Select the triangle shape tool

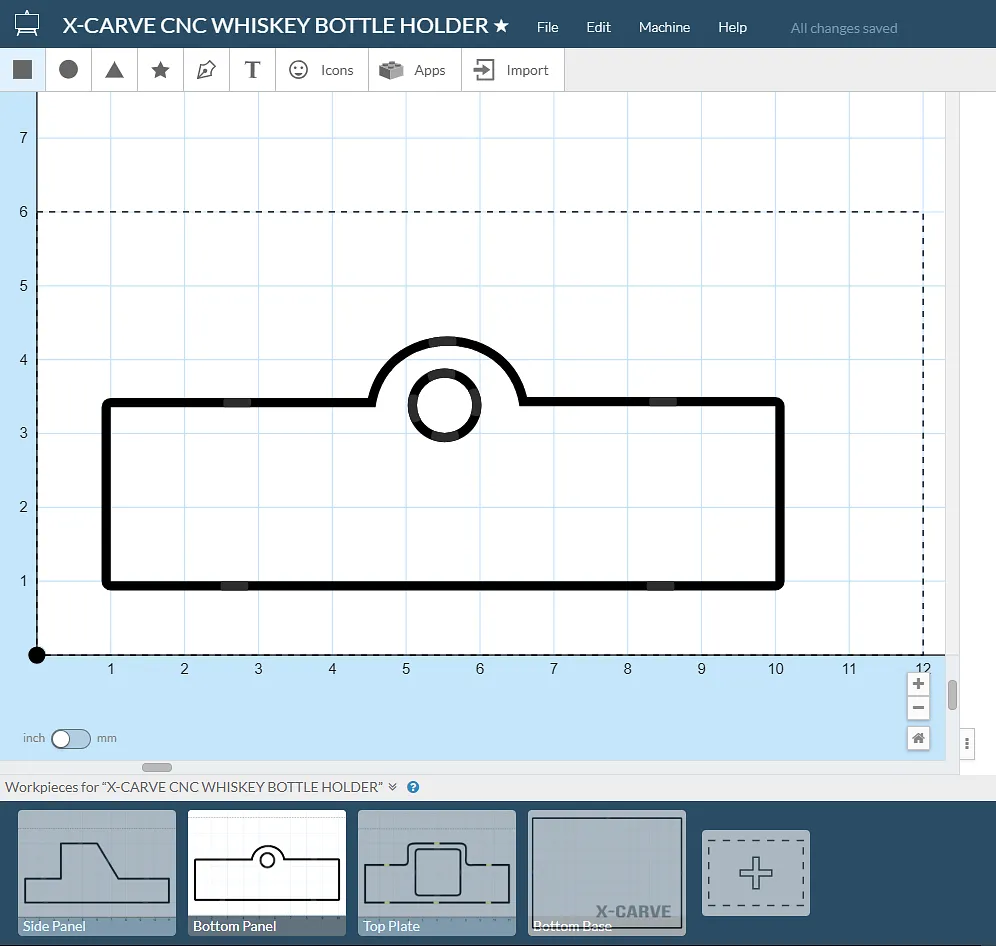pos(115,70)
